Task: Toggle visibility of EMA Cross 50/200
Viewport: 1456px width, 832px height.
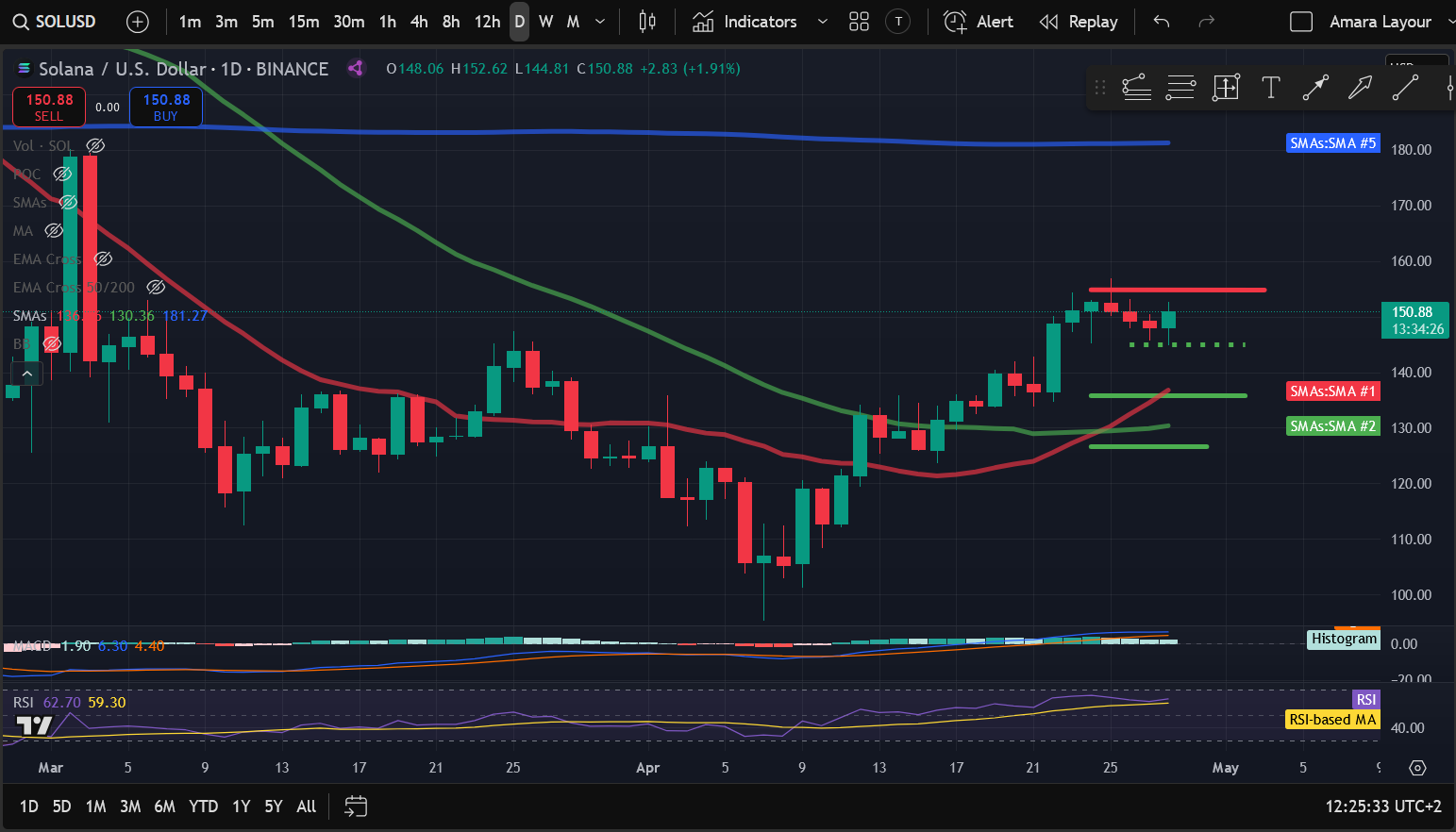Action: point(156,287)
